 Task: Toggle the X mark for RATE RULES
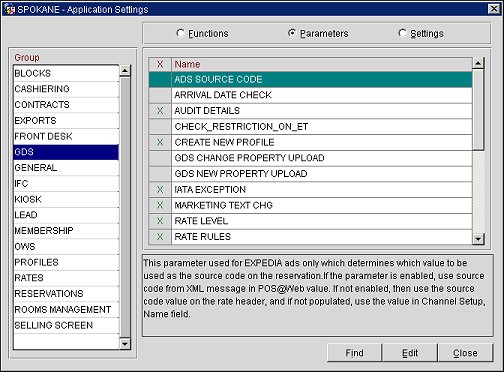(160, 237)
